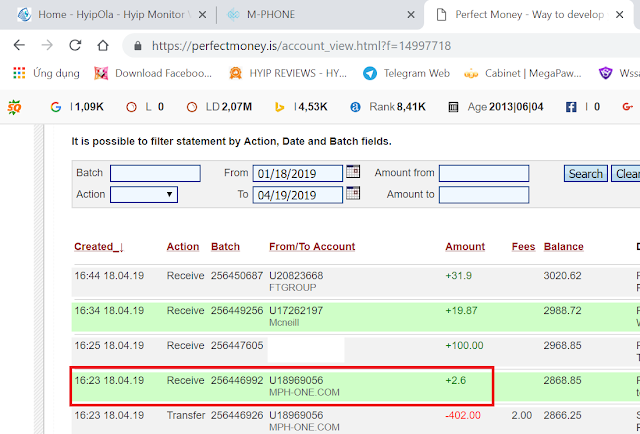Sort by the Fees column header
The height and width of the screenshot is (434, 640).
coord(523,247)
